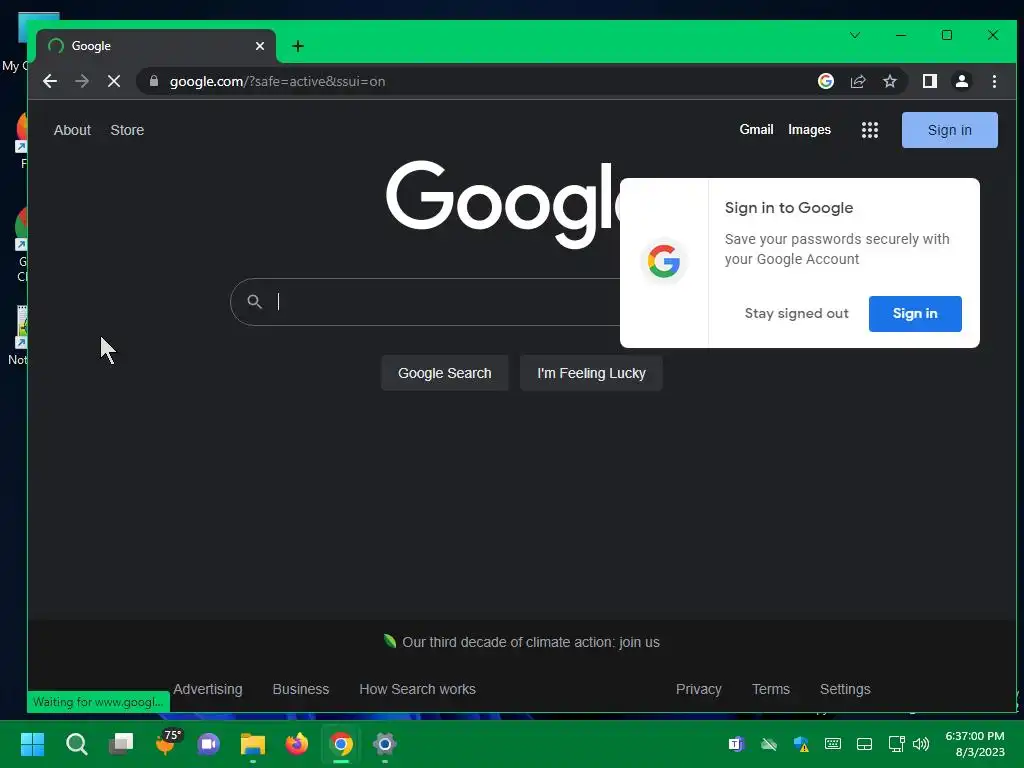
Task: Open the Chat app on the taskbar
Action: [209, 744]
